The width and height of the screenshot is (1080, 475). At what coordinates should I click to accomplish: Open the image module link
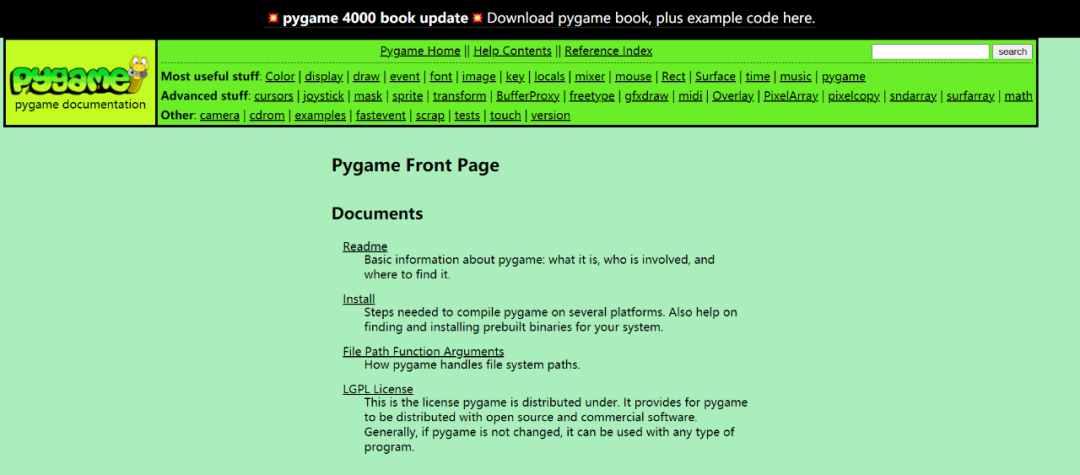pyautogui.click(x=479, y=76)
